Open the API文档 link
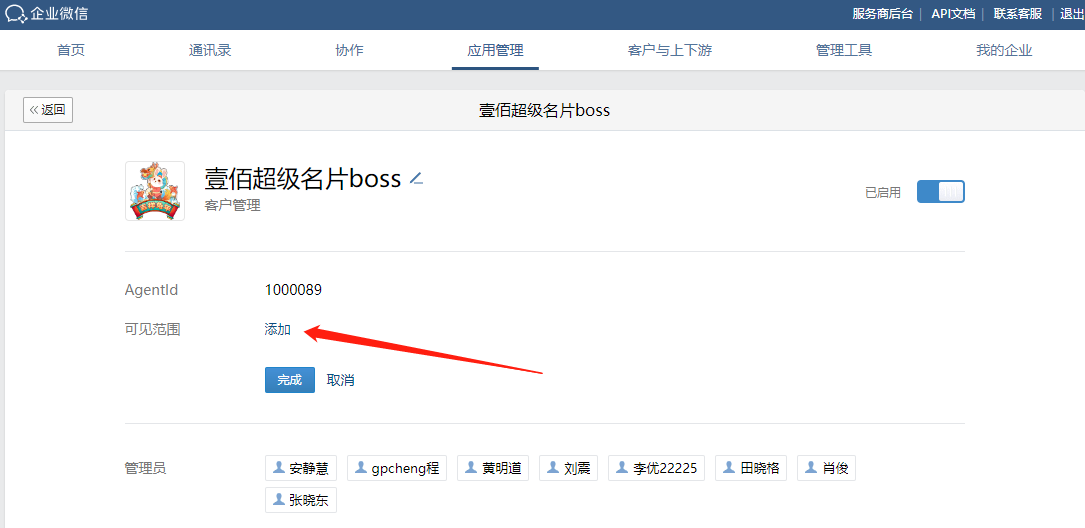1085x528 pixels. click(953, 14)
